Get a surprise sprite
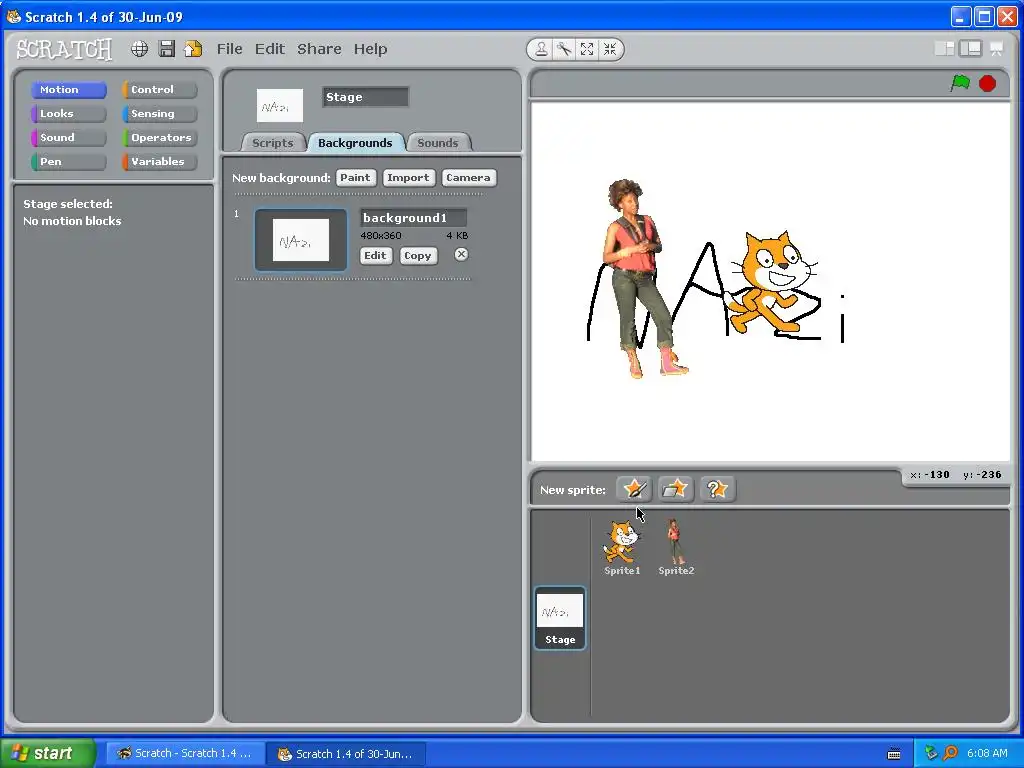Screen dimensions: 1024x768 [x=717, y=488]
